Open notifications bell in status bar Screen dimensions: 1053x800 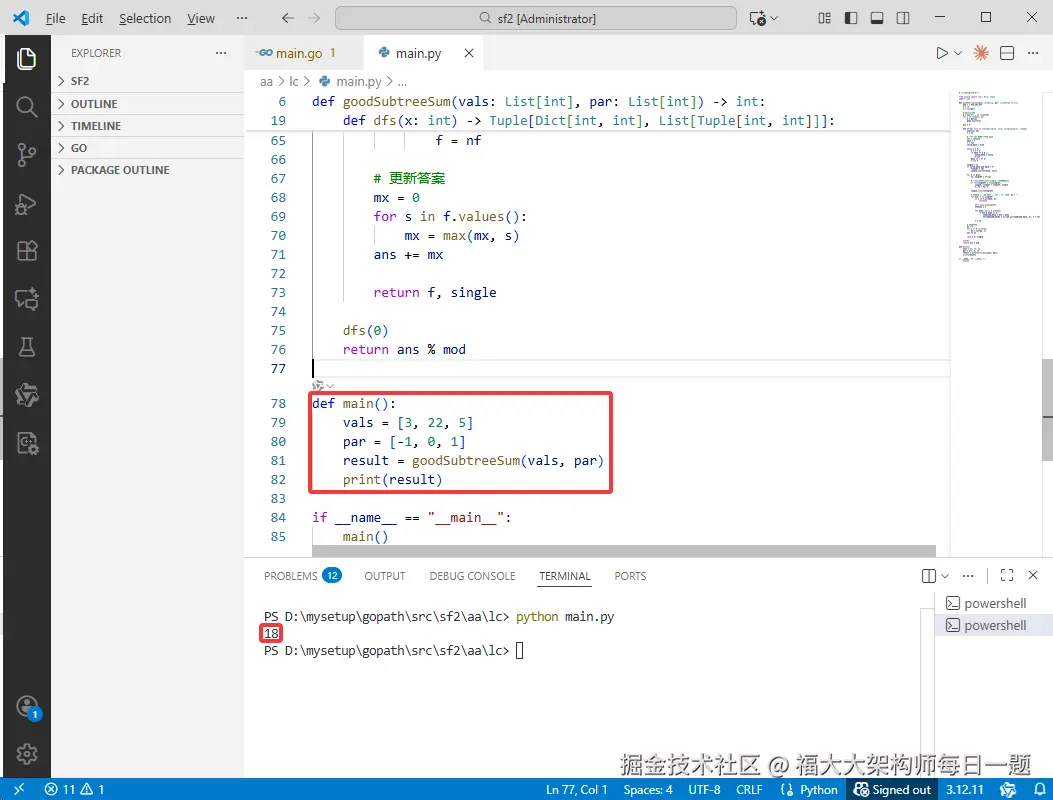1040,789
